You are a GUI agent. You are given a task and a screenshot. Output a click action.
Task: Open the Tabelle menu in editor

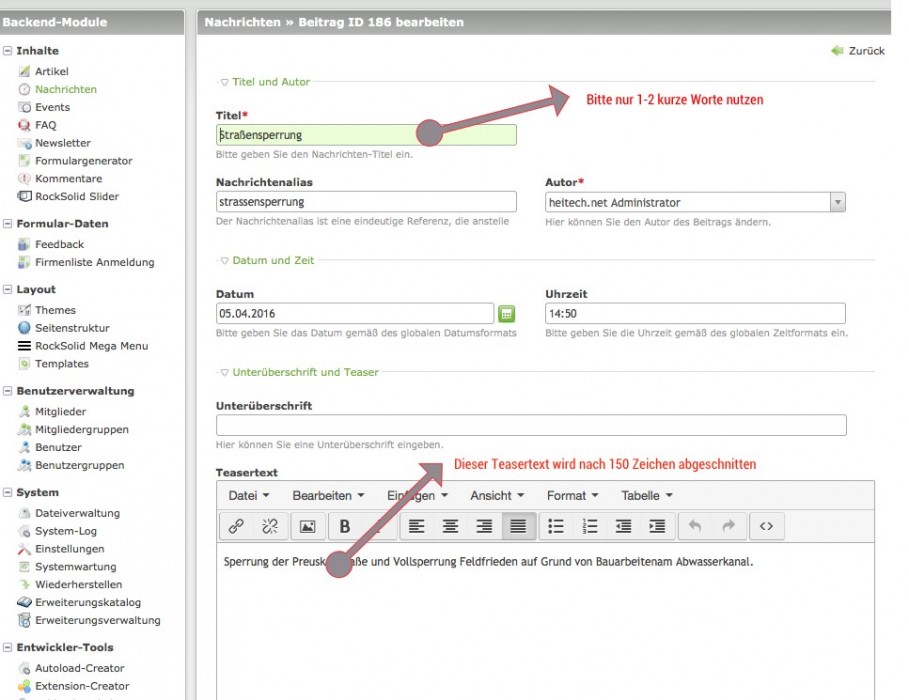646,495
